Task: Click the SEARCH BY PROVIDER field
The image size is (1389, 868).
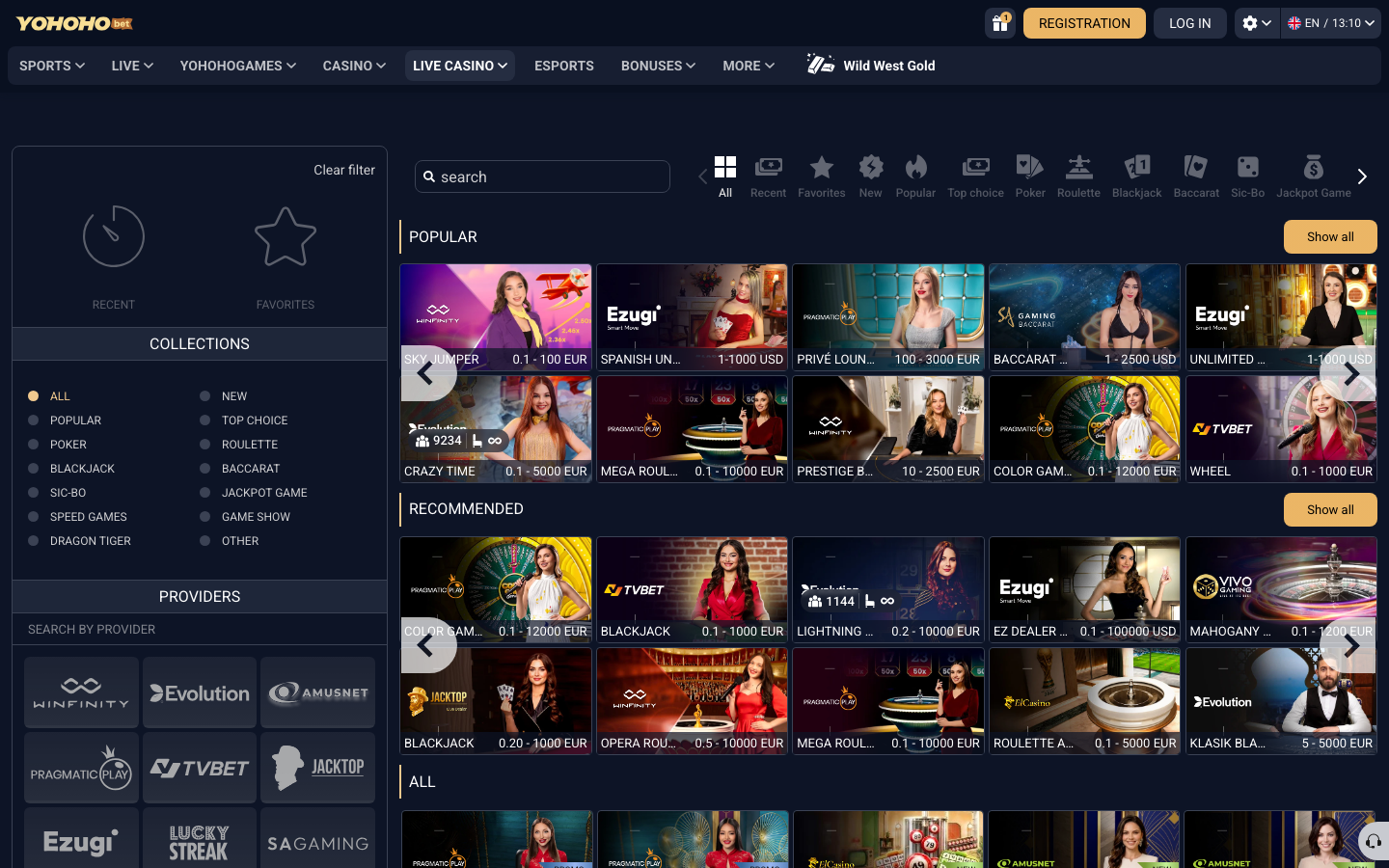Action: pyautogui.click(x=200, y=629)
